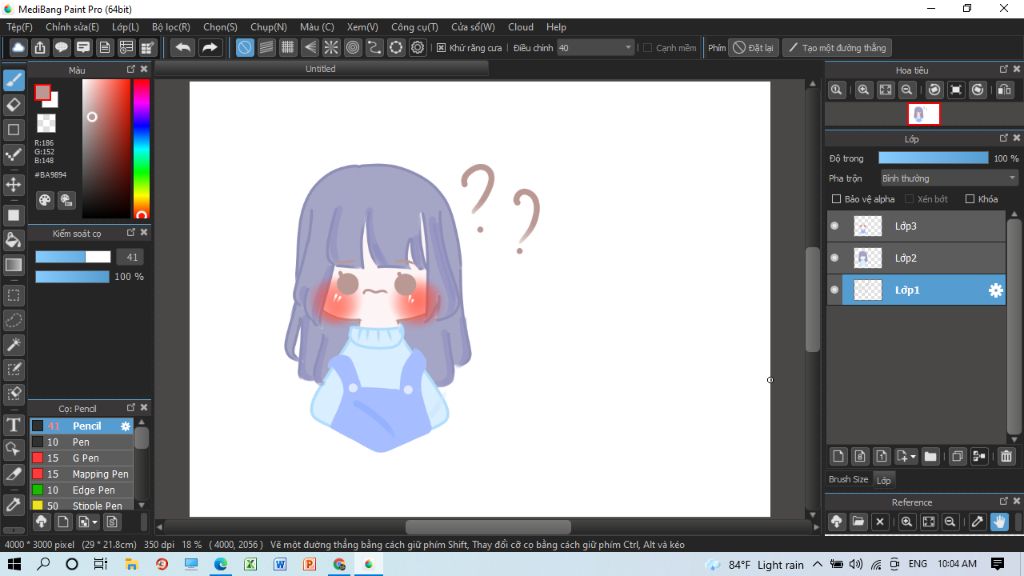Switch to the Brush Size tab
This screenshot has width=1024, height=576.
(848, 479)
